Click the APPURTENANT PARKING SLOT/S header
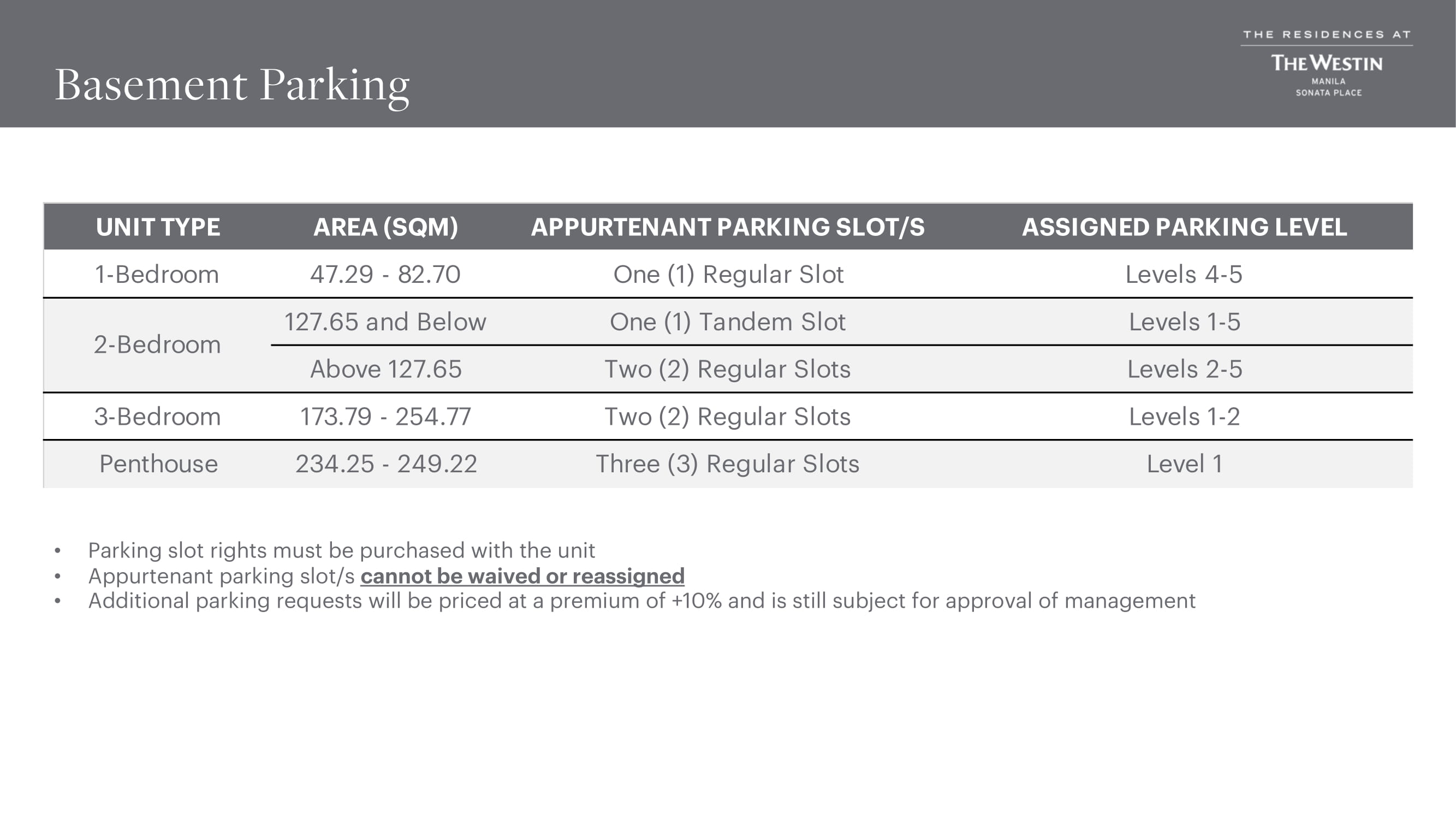 coord(727,227)
